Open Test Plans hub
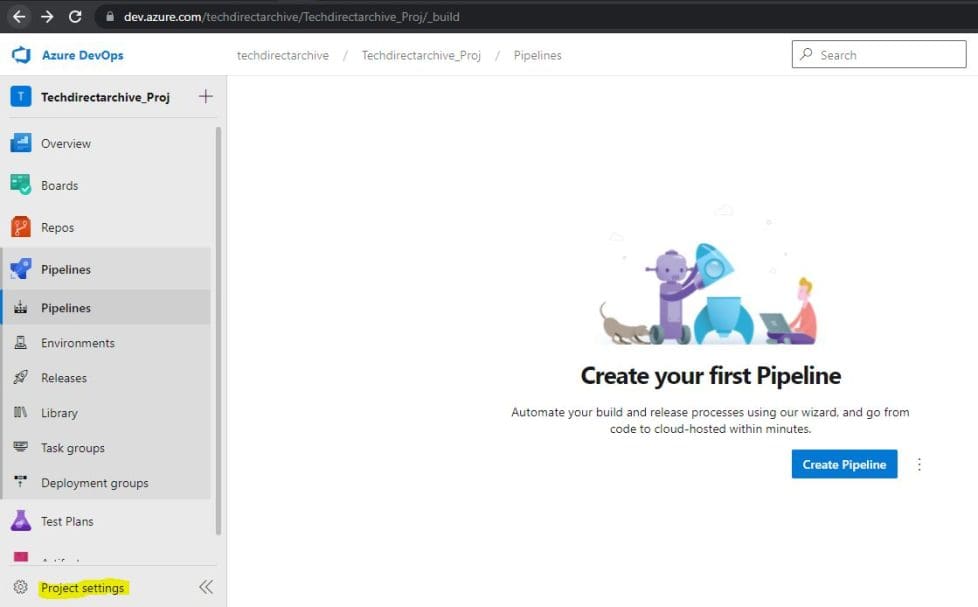The width and height of the screenshot is (978, 607). point(67,522)
